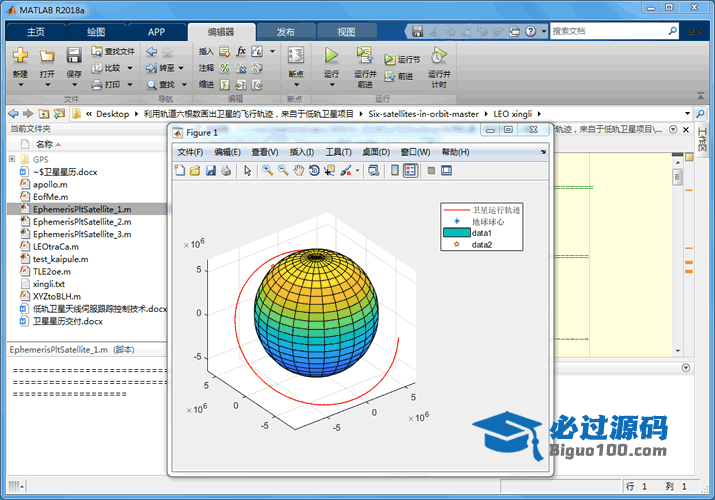Open the brush color dropdown in Figure 1
This screenshot has width=715, height=500.
point(357,170)
